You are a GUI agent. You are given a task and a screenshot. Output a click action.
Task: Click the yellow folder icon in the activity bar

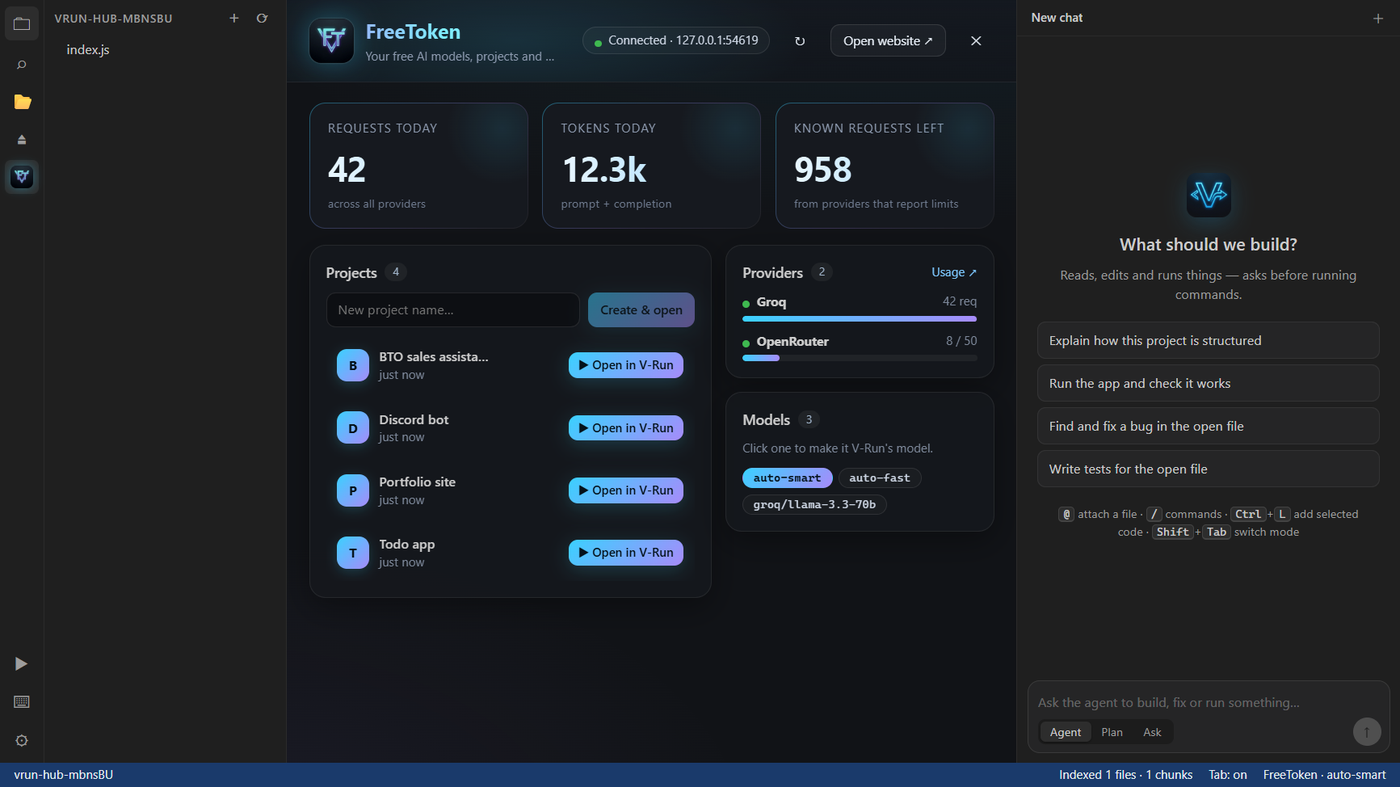pos(22,102)
